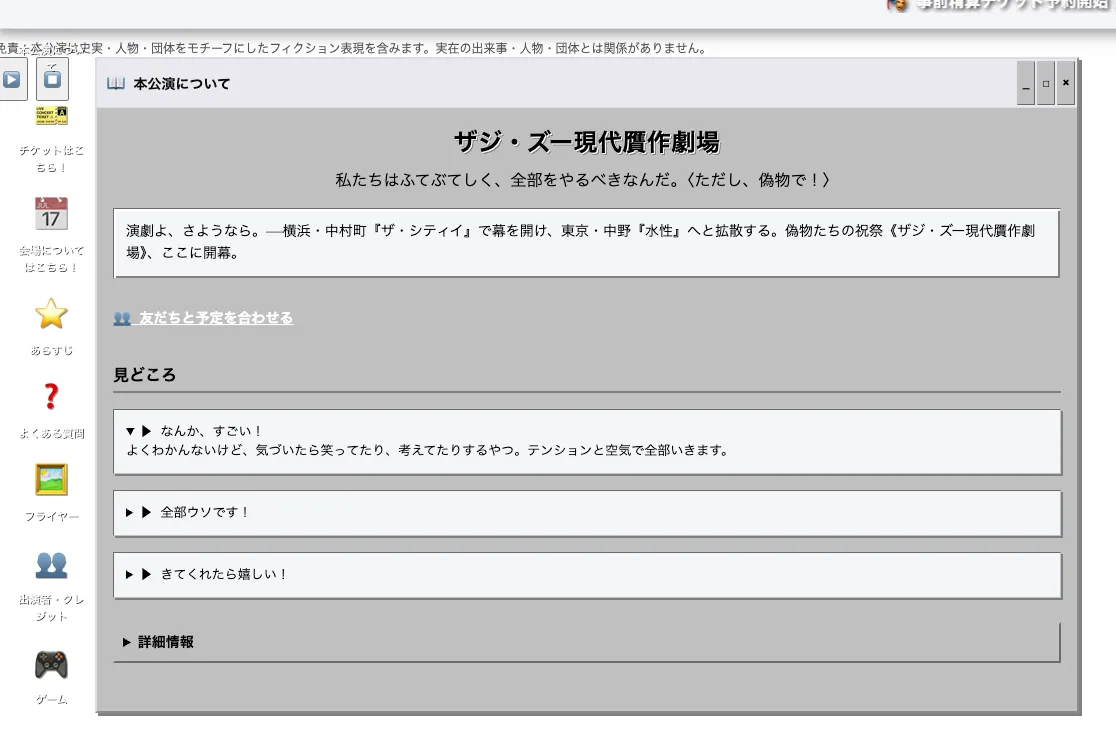Open the フライヤー picture icon

click(51, 480)
